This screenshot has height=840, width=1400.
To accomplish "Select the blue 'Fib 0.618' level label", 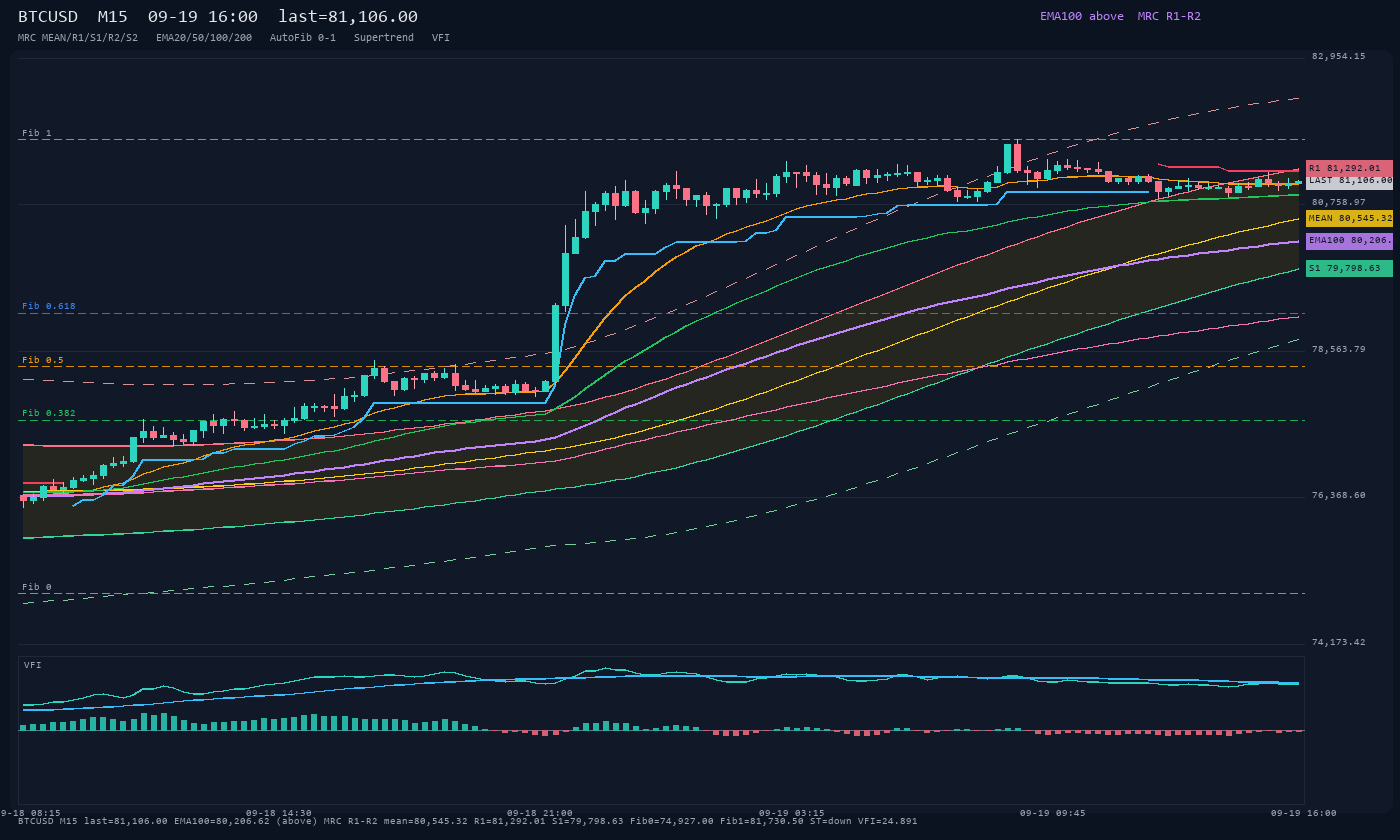I will pyautogui.click(x=49, y=306).
